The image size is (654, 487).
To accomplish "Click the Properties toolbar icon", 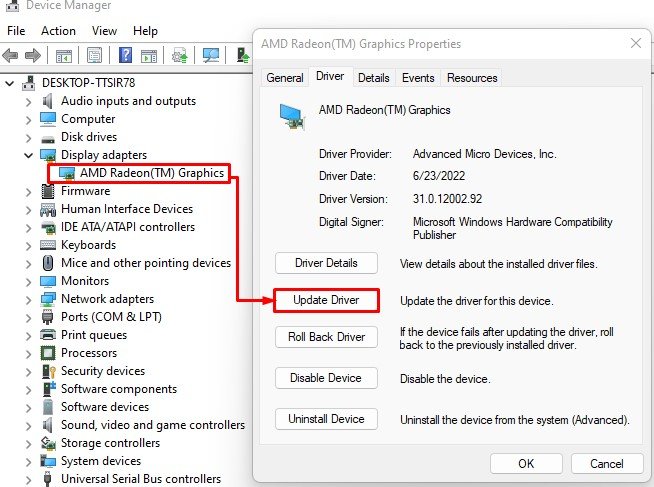I will 94,55.
